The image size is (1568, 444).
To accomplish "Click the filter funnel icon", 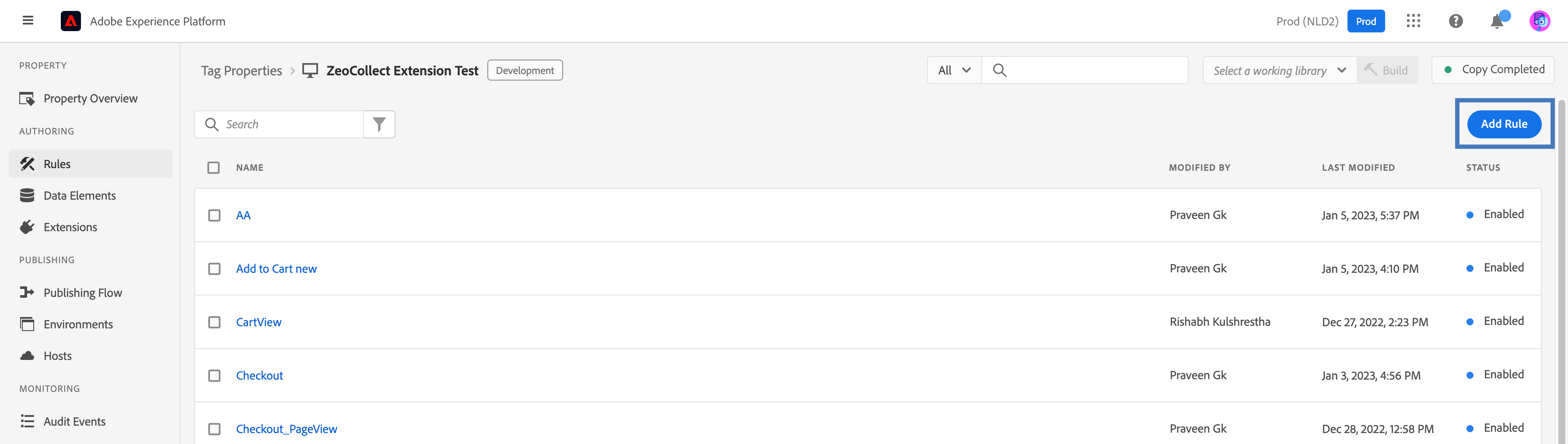I will click(x=378, y=124).
